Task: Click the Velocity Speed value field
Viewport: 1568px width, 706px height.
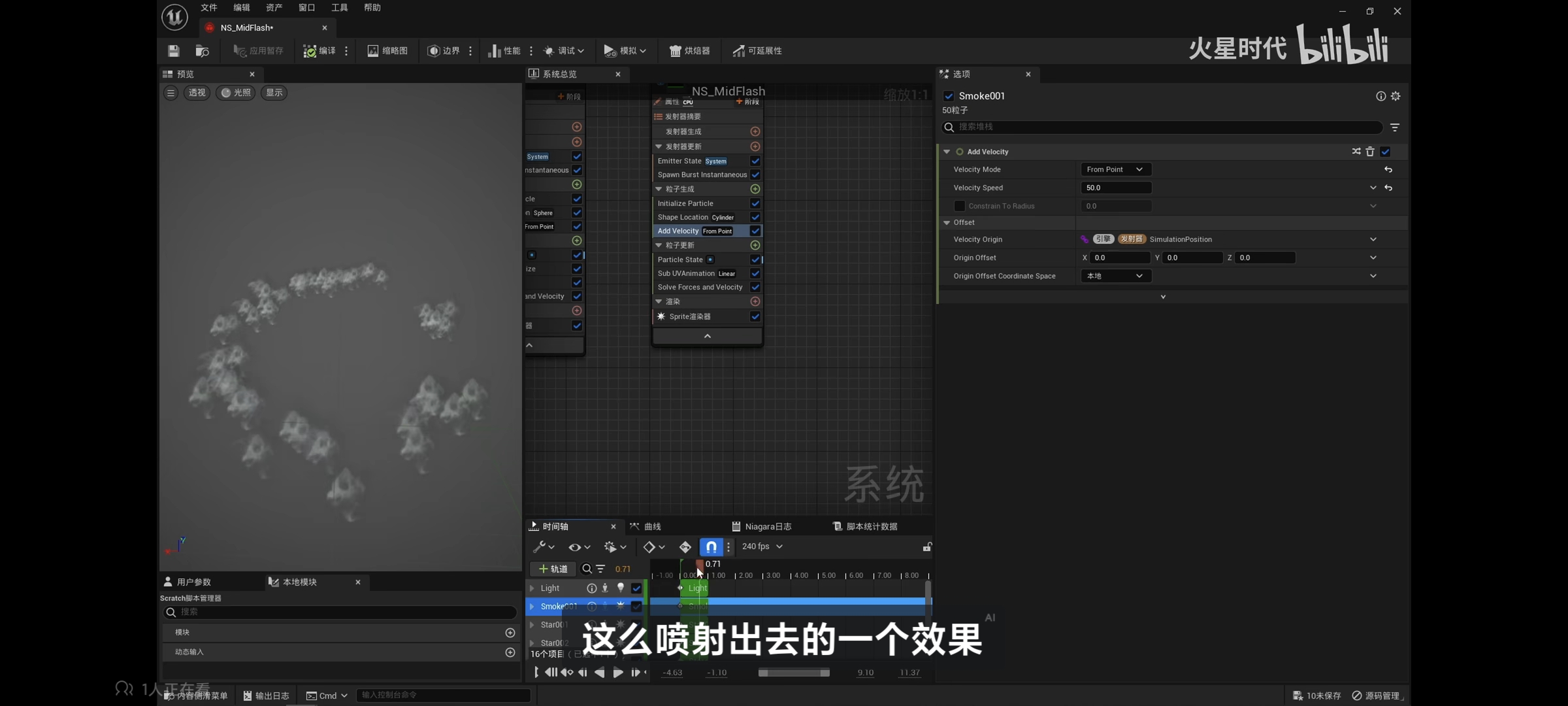Action: click(x=1115, y=188)
